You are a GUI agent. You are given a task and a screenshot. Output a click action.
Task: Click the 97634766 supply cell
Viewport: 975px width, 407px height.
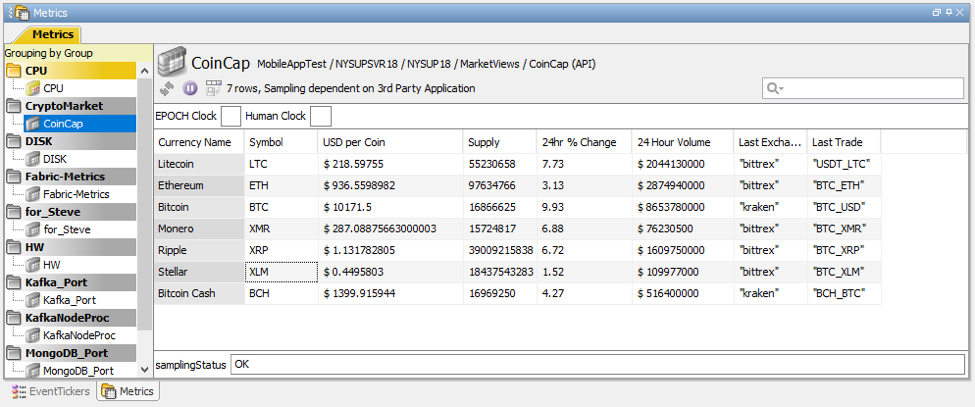(500, 186)
